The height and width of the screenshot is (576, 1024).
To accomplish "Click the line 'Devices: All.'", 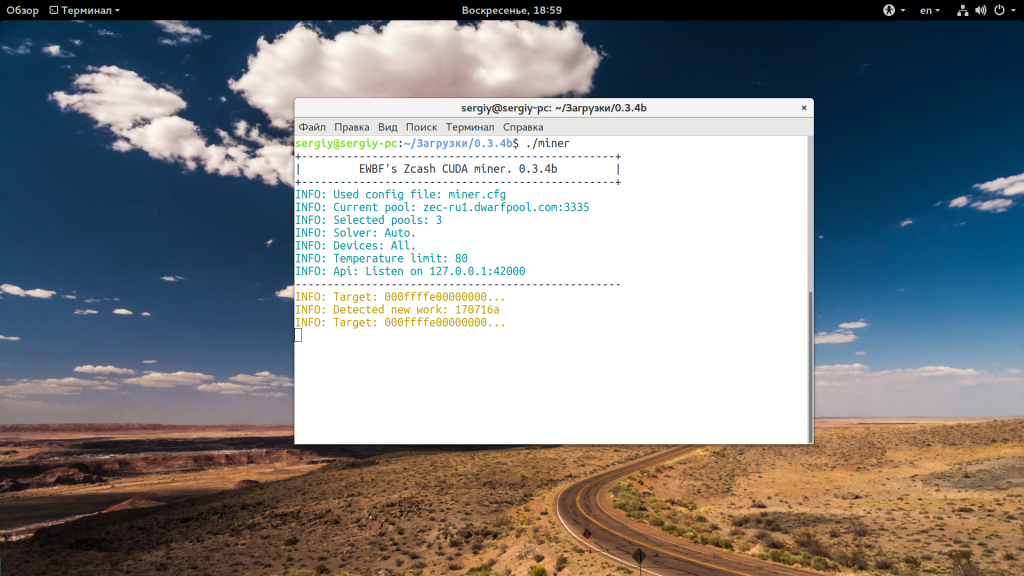I will click(355, 246).
